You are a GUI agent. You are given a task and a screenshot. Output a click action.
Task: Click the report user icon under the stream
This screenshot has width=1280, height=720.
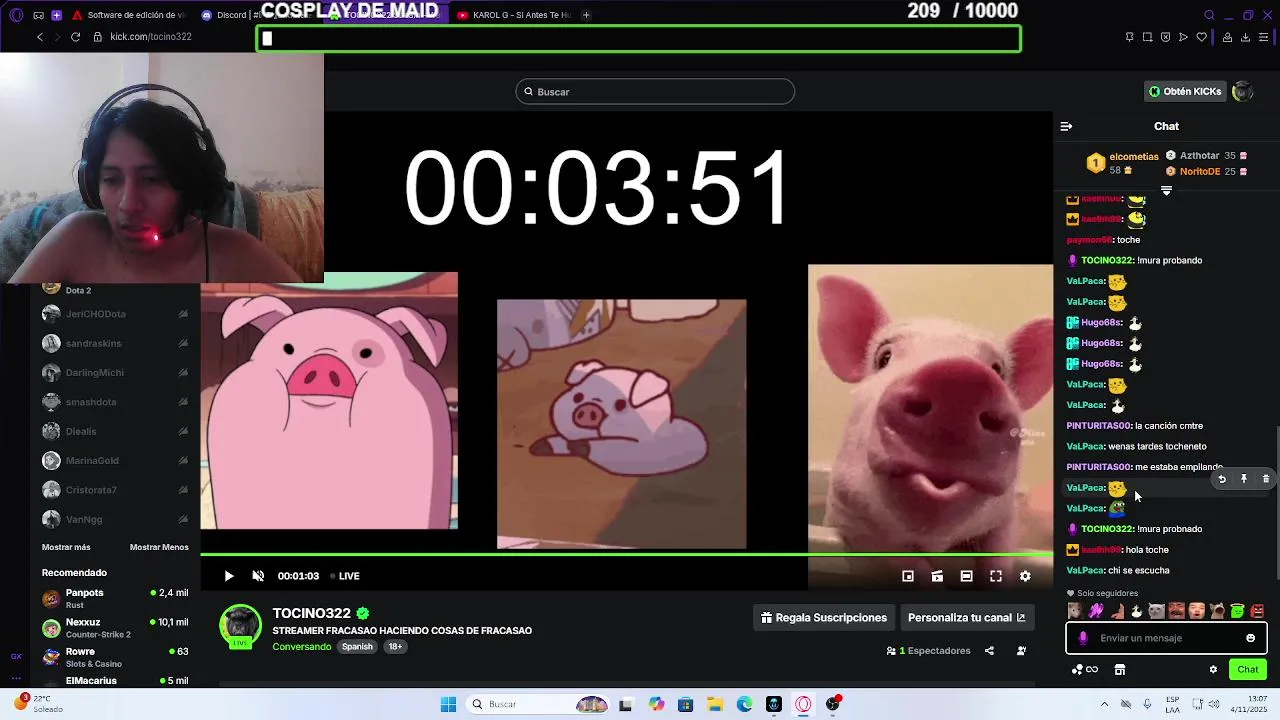[x=1021, y=651]
